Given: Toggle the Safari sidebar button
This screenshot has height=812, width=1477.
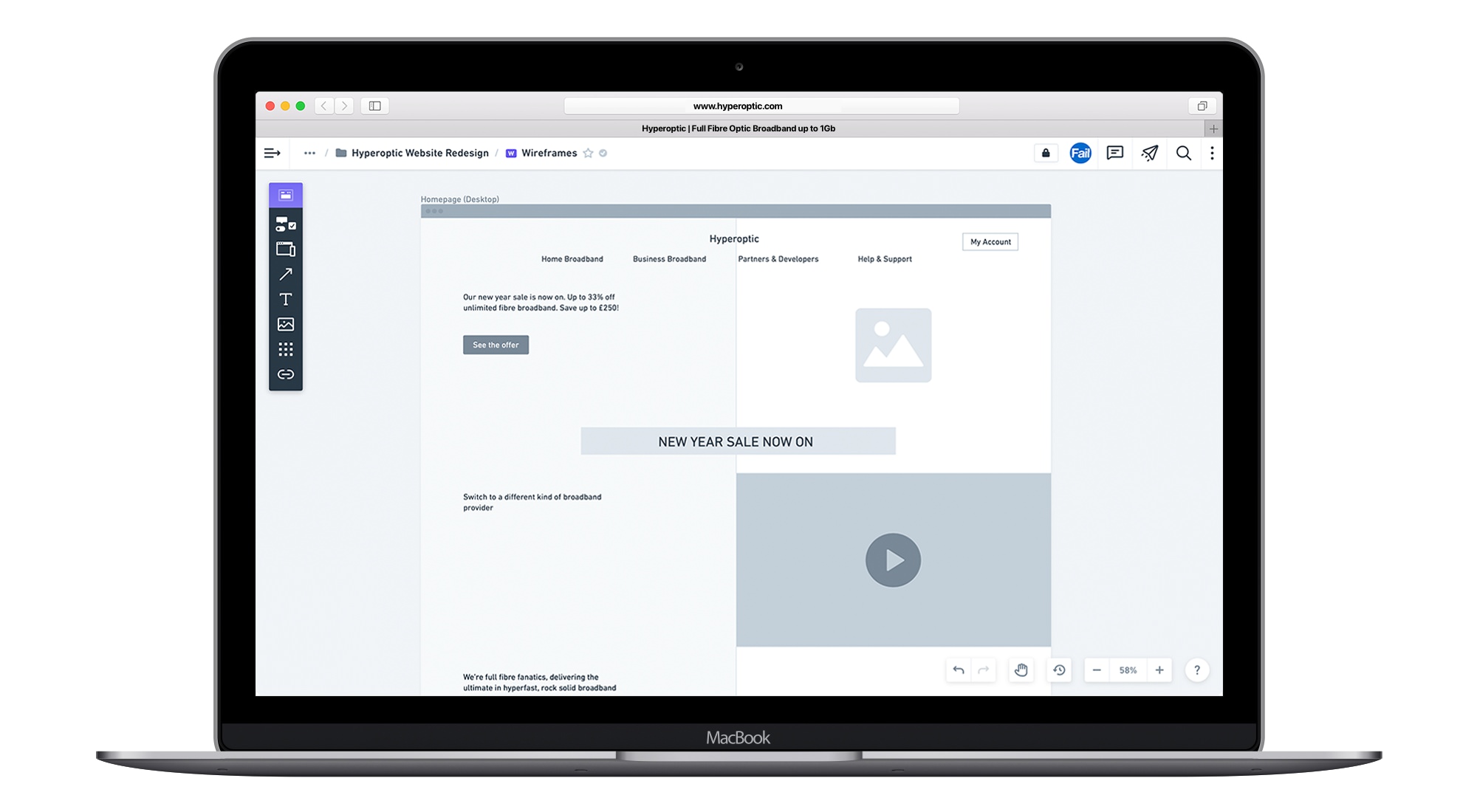Looking at the screenshot, I should (x=375, y=106).
